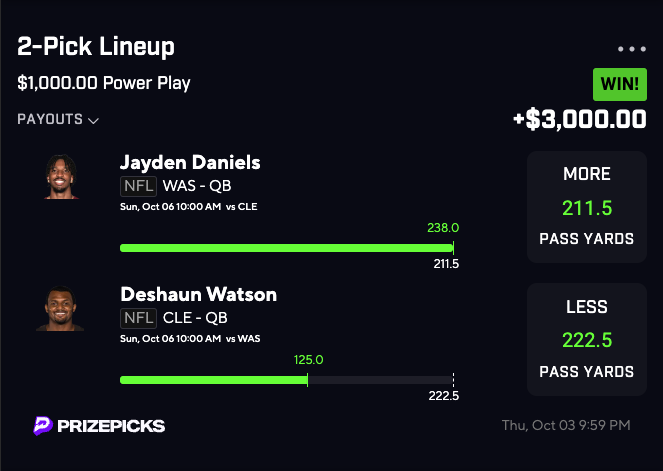Screen dimensions: 663x471
Task: Click the +$3,000.00 winnings amount
Action: pos(579,119)
